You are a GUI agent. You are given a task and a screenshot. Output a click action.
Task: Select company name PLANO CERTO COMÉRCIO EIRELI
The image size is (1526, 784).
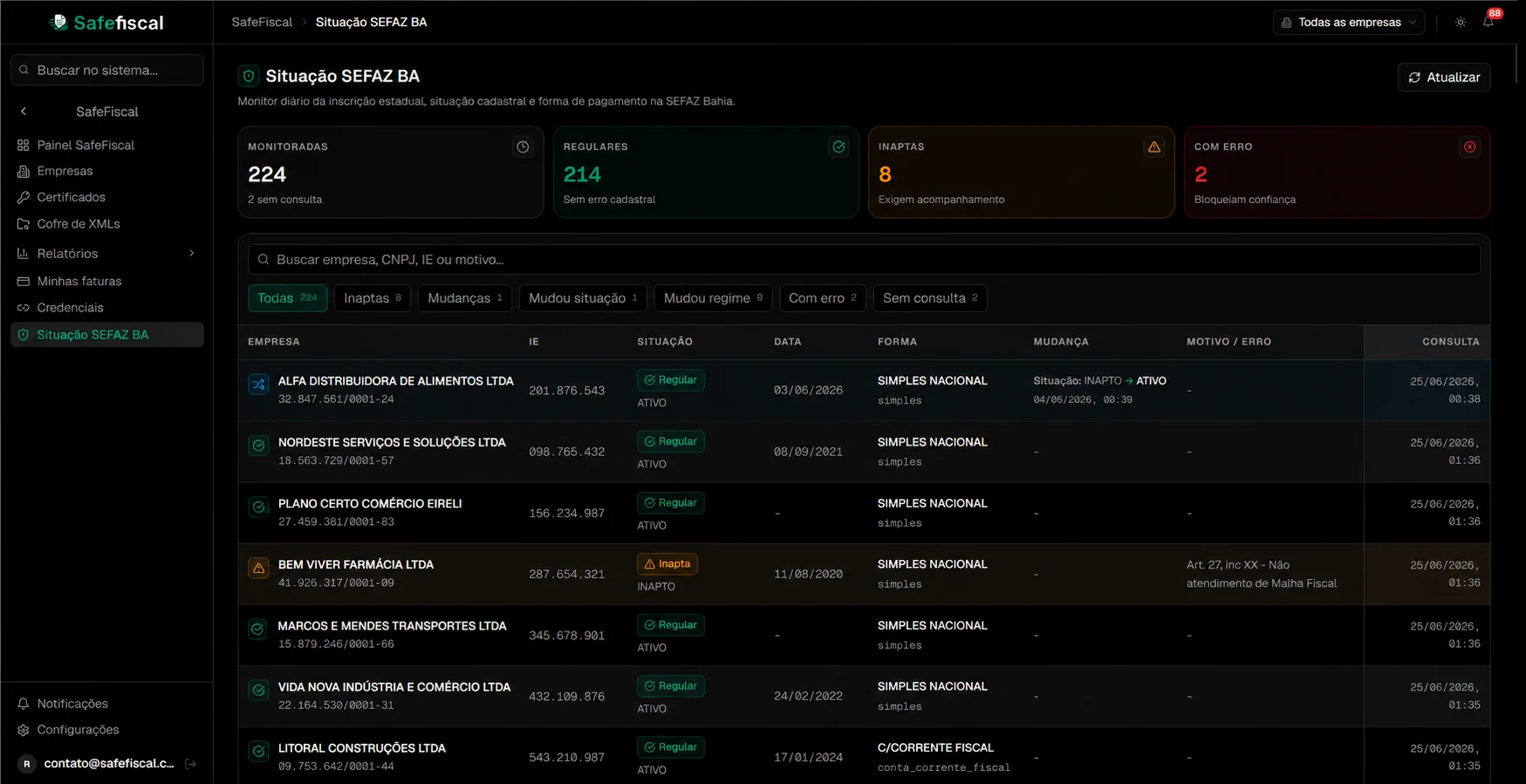pyautogui.click(x=370, y=504)
